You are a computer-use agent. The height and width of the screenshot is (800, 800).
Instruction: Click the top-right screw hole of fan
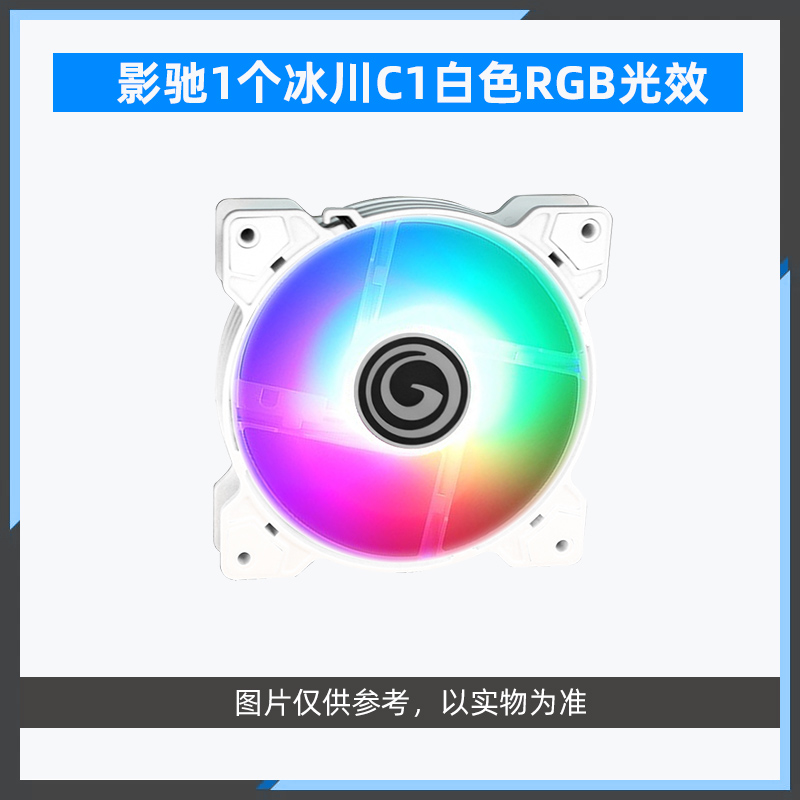point(589,229)
